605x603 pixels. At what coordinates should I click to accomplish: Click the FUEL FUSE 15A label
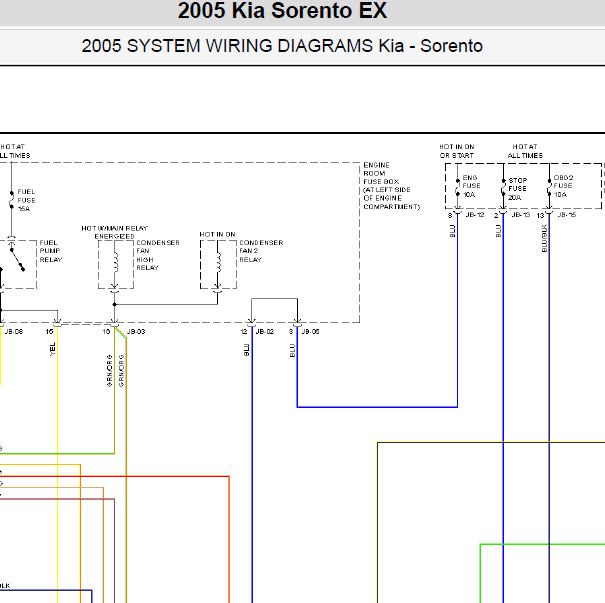(26, 200)
